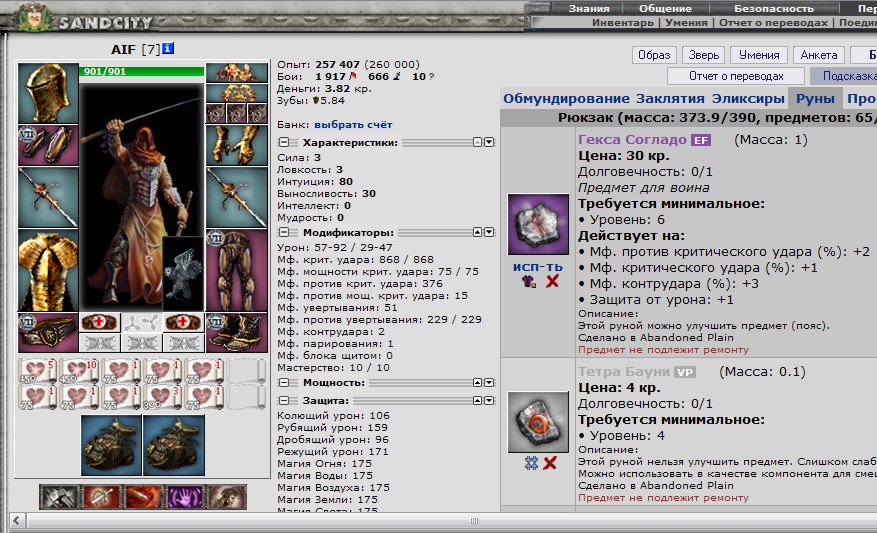Open the Анкета button
The width and height of the screenshot is (877, 533).
tap(819, 55)
